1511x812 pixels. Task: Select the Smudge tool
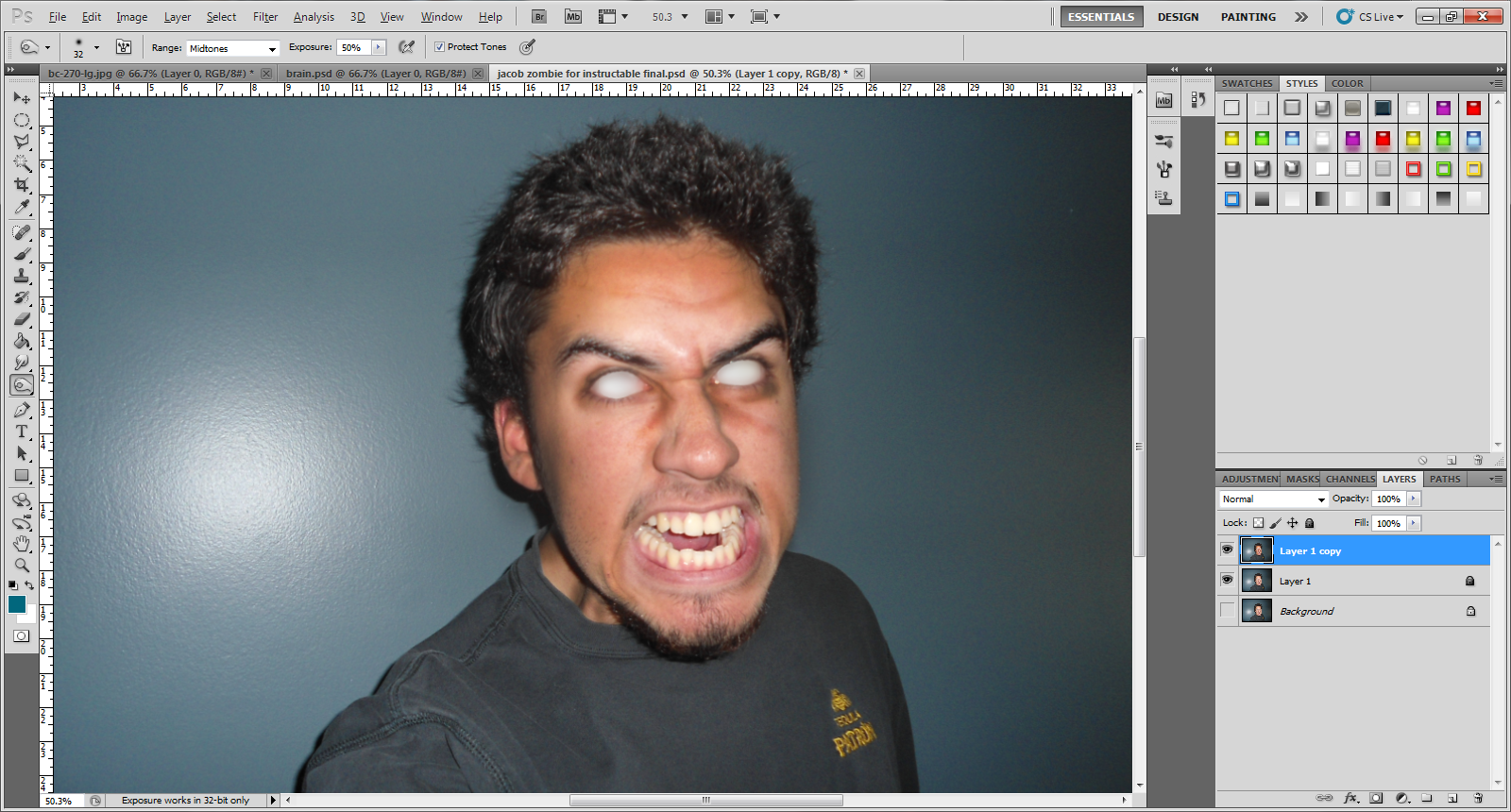[x=22, y=363]
